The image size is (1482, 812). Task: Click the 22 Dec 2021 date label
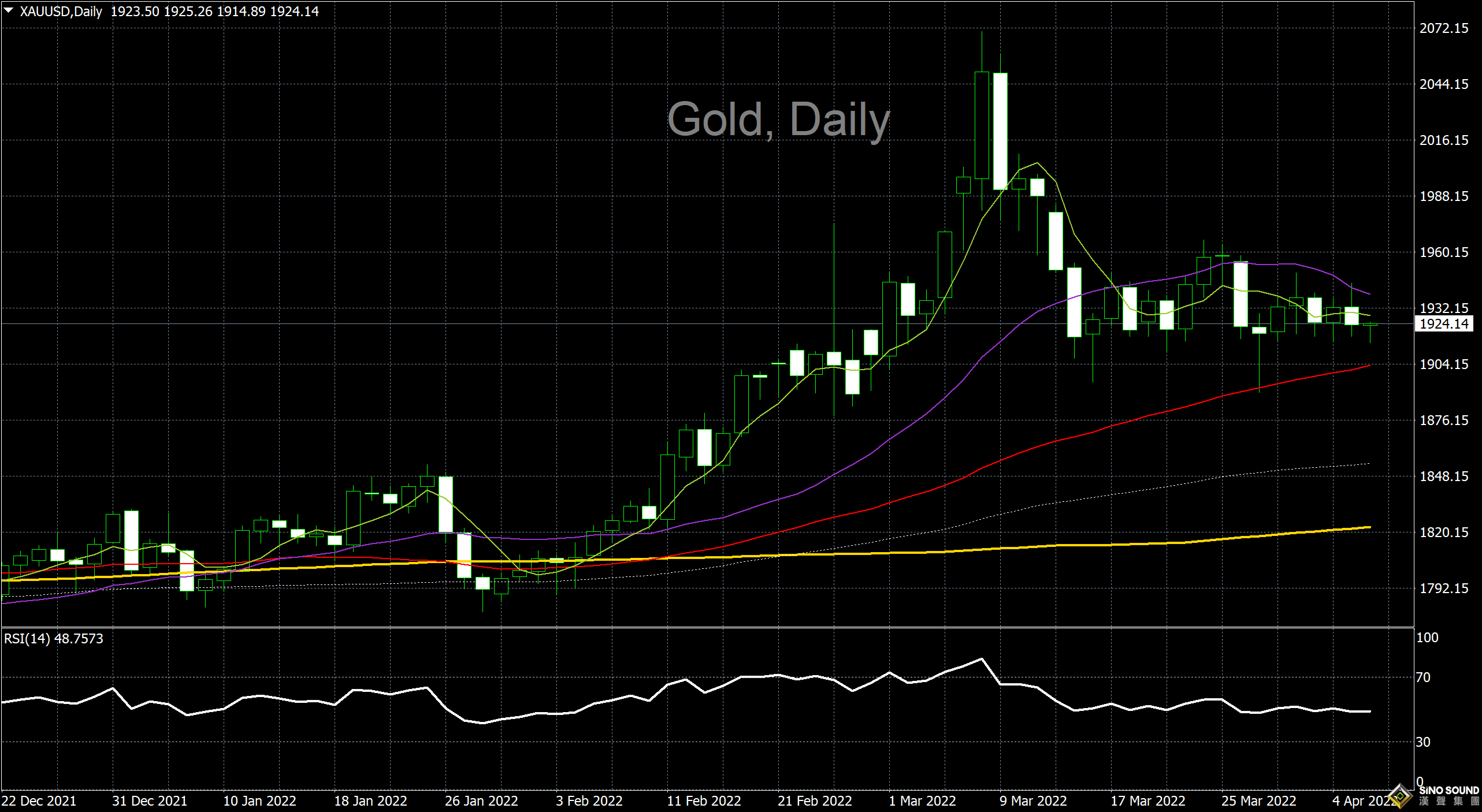click(x=39, y=801)
